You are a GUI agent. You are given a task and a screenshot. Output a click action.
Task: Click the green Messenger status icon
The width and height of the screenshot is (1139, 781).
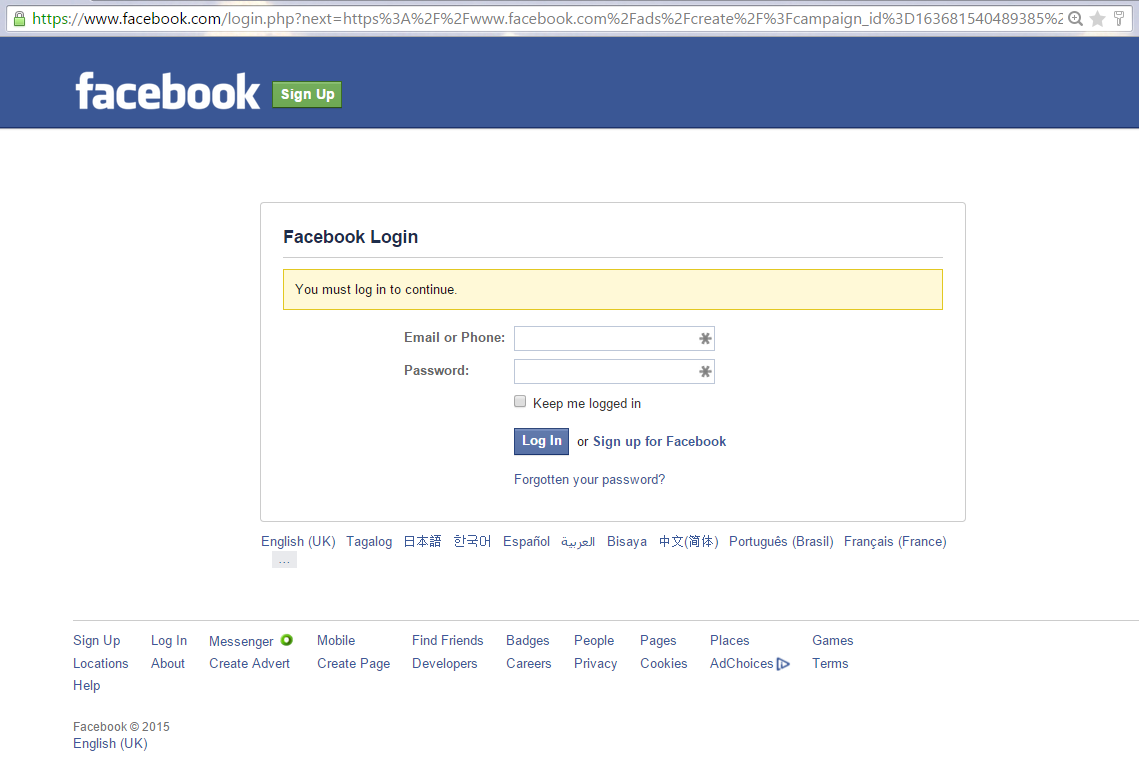pyautogui.click(x=287, y=640)
